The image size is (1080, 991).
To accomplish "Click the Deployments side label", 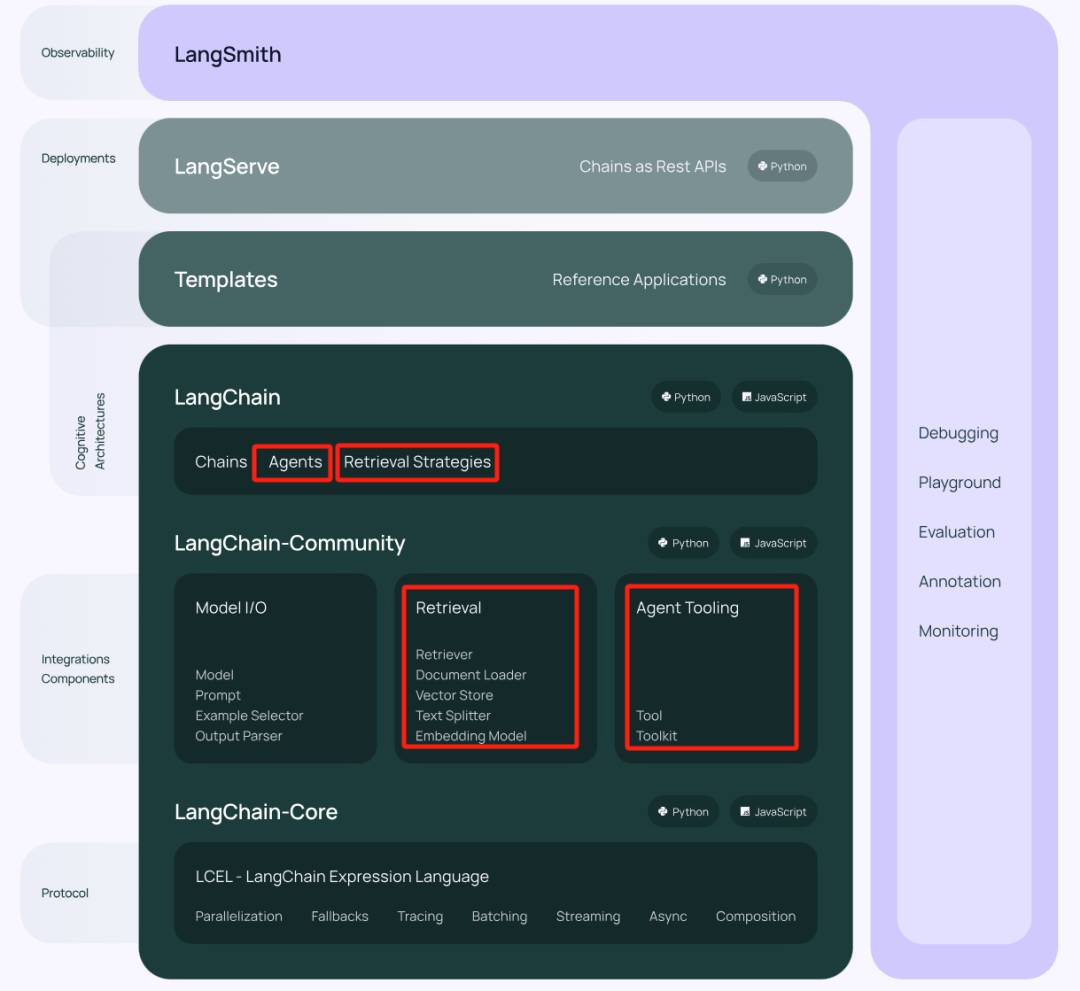I will (79, 158).
